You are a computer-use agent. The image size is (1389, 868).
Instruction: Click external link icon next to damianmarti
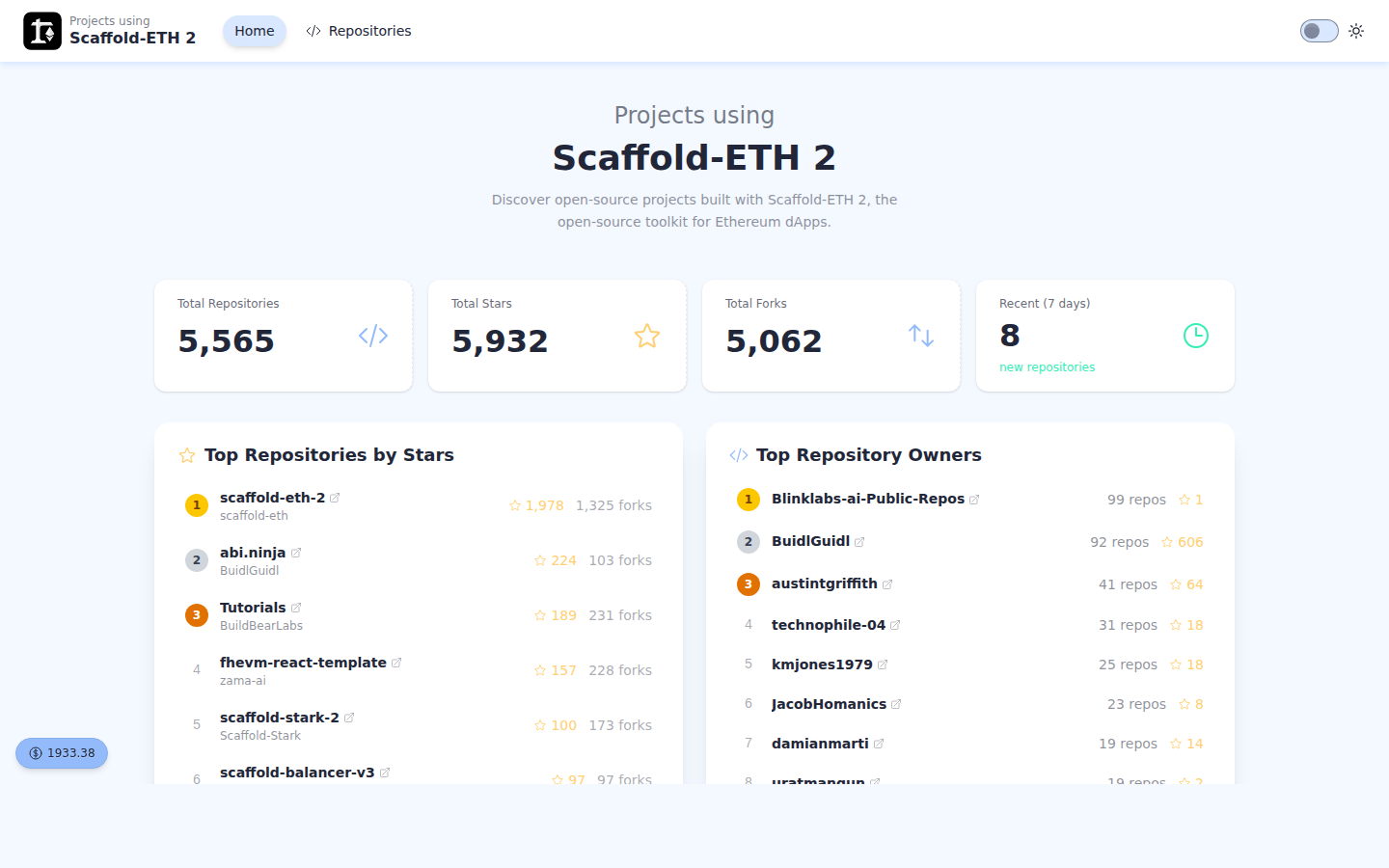(x=879, y=744)
